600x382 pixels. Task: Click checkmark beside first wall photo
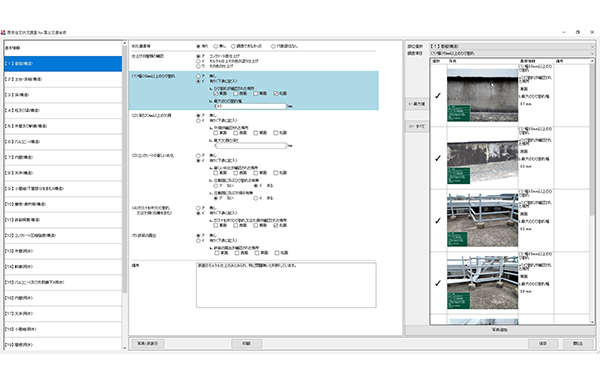[438, 96]
